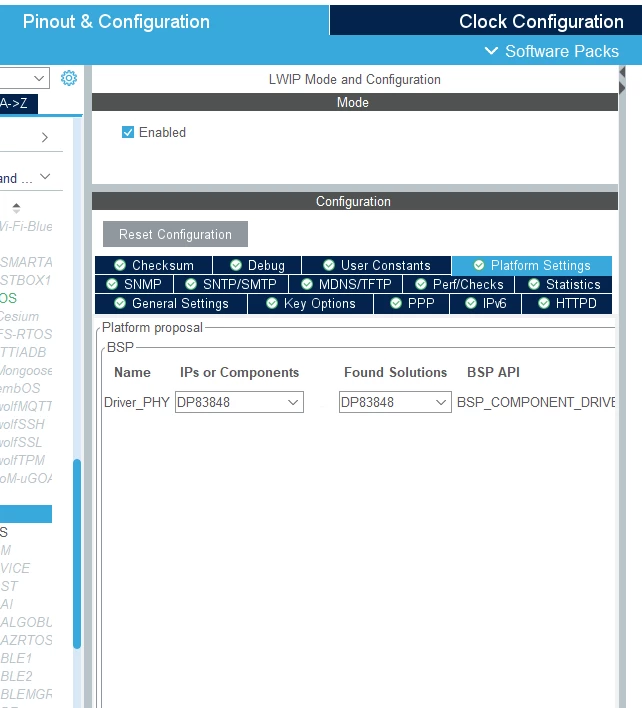
Task: Open the SNTP/SMTP tab
Action: (x=231, y=284)
